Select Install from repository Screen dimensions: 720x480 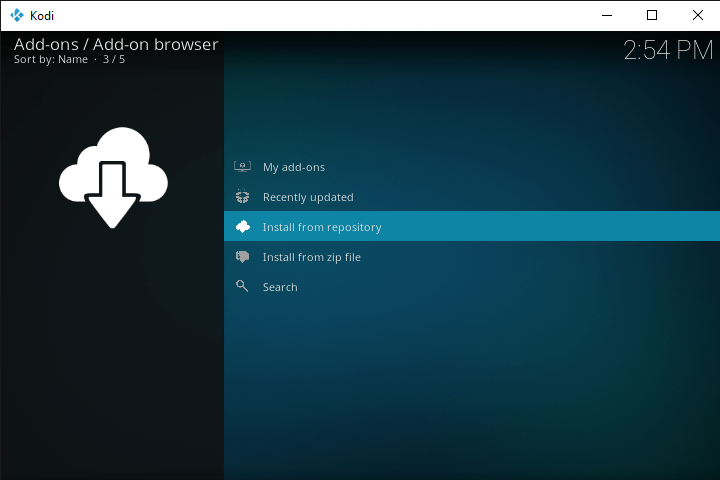[472, 226]
